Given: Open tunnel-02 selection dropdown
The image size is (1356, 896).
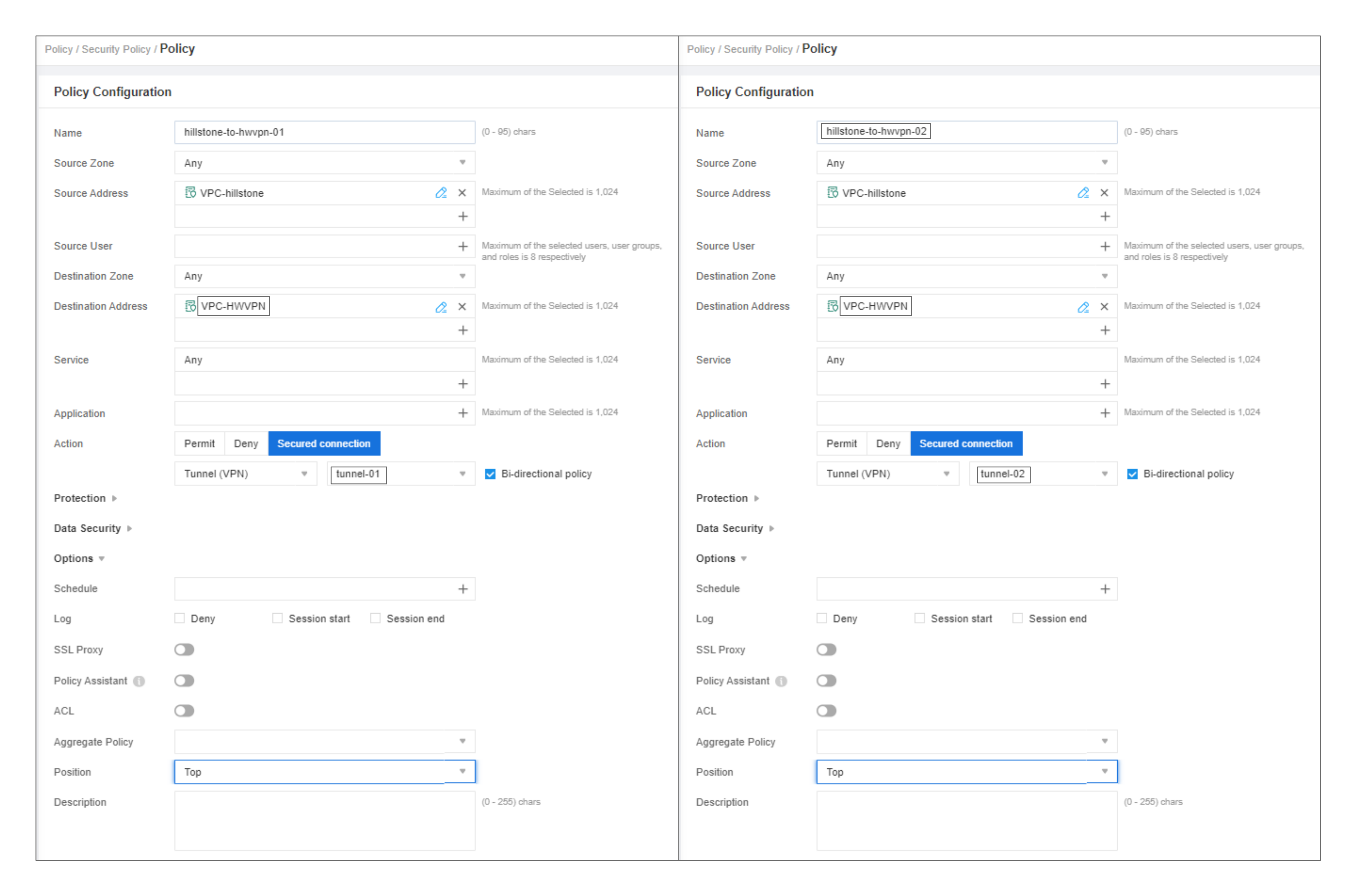Looking at the screenshot, I should click(x=1043, y=474).
